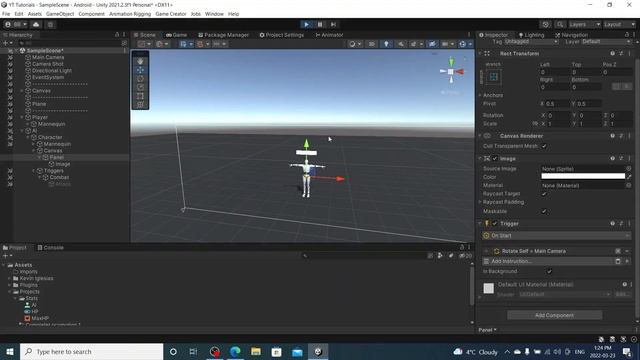Open Rect Transform preset settings icon
Image resolution: width=640 pixels, height=360 pixels.
coord(621,53)
